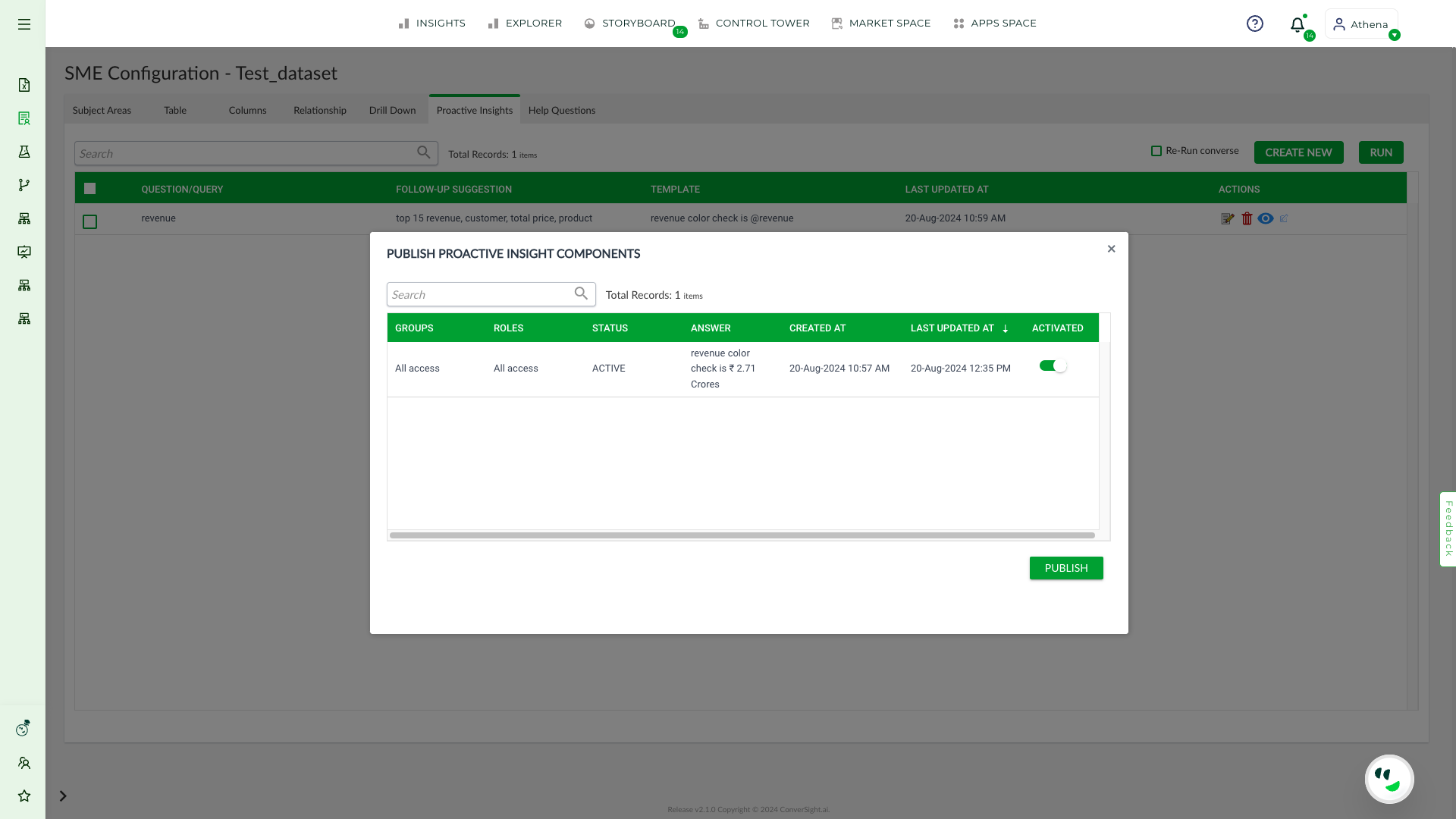Click the ACTIVE status cell
The height and width of the screenshot is (819, 1456).
pos(609,369)
